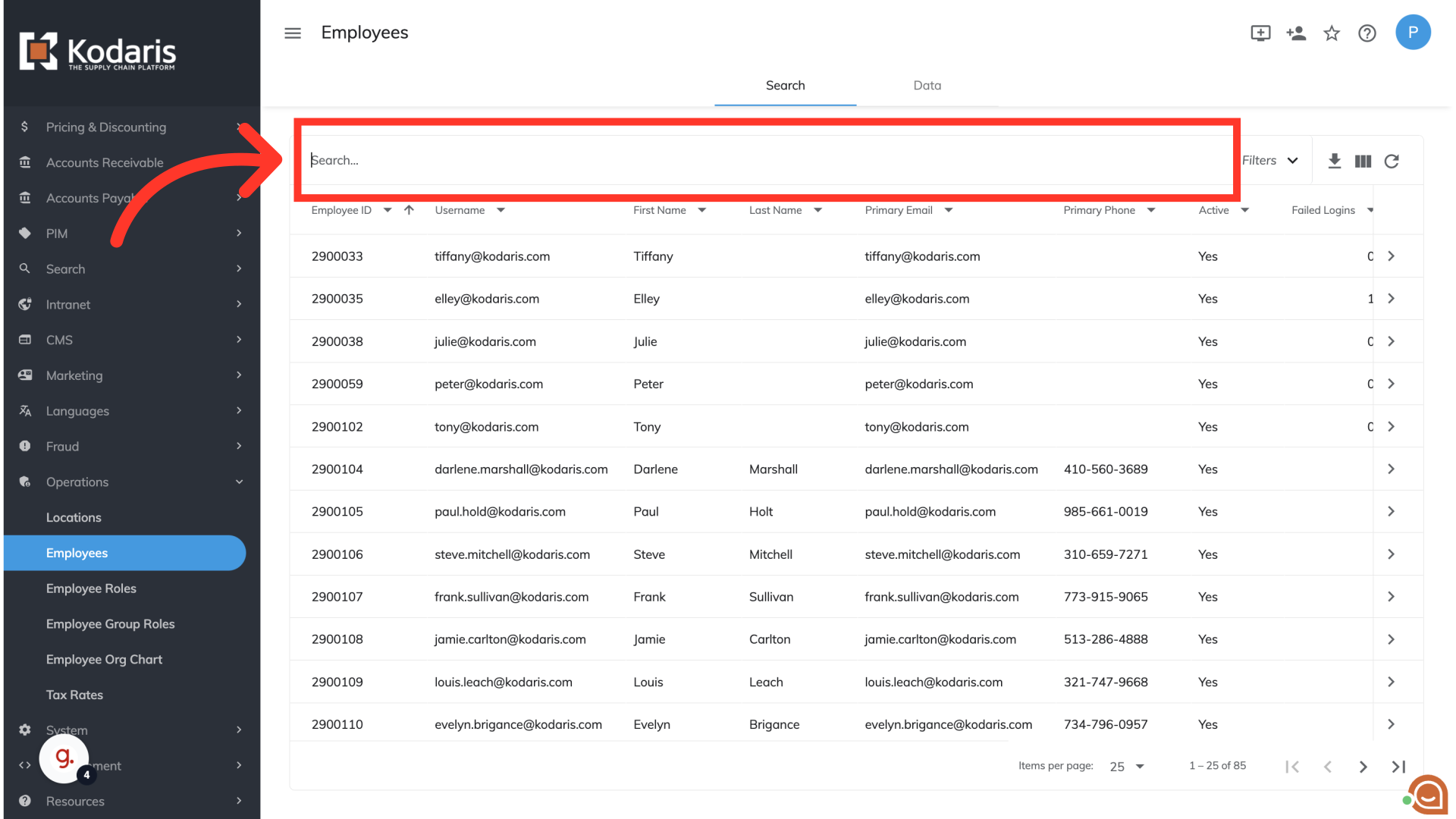The image size is (1456, 819).
Task: Toggle Employee ID ascending sort arrow
Action: [x=409, y=210]
